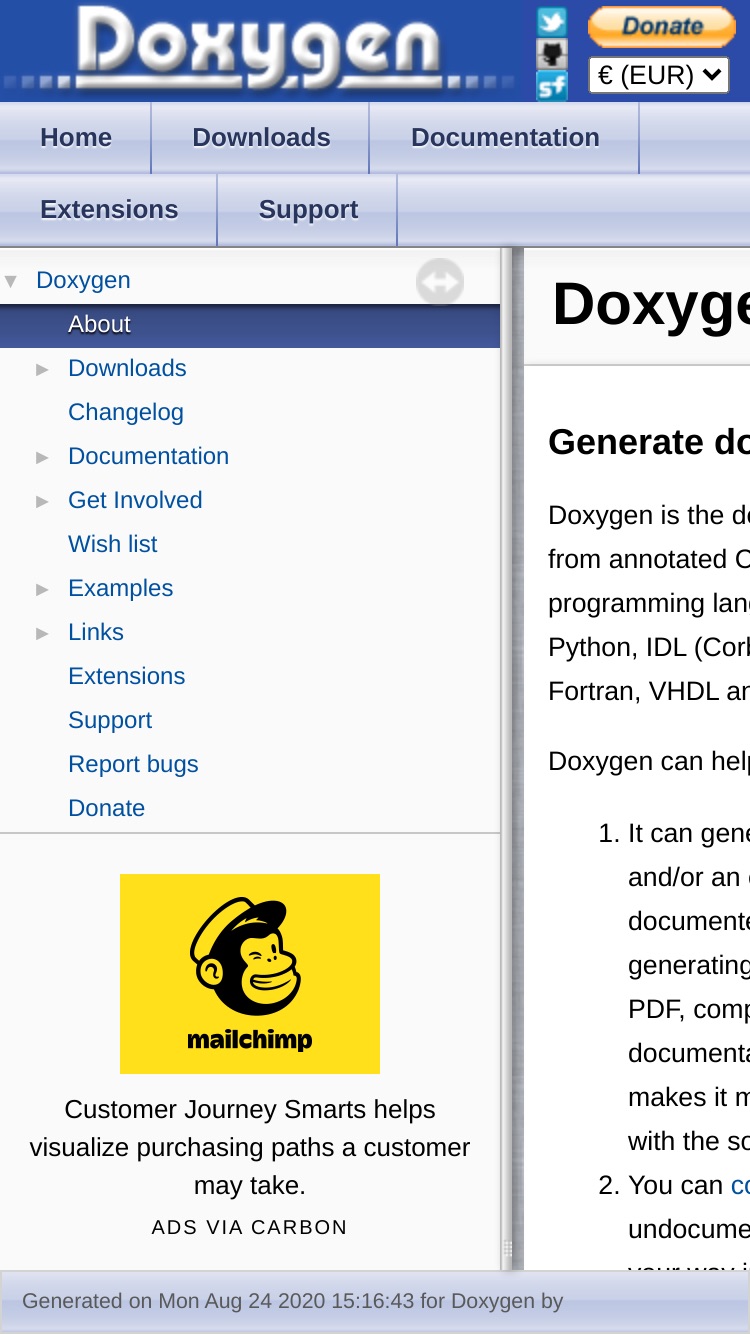
Task: Open Report bugs in the sidebar
Action: [x=133, y=764]
